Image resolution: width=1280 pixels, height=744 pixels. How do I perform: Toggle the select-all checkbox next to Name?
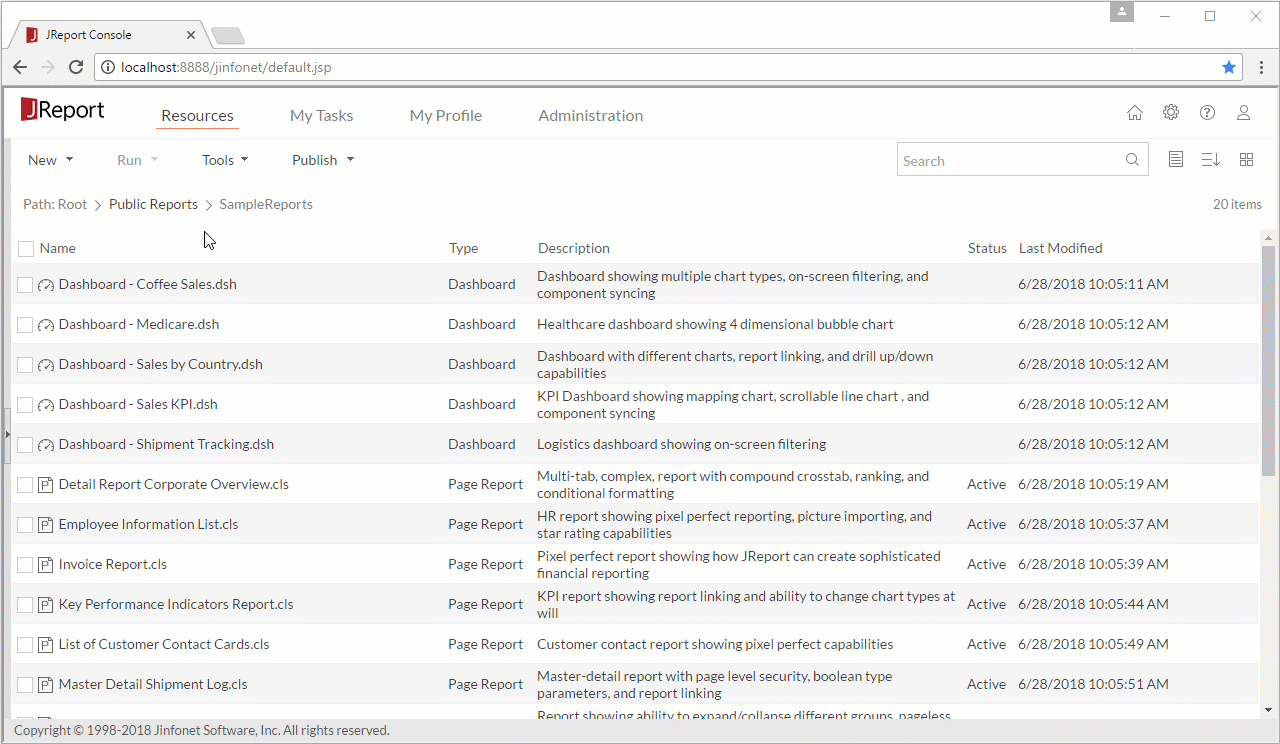[x=26, y=248]
